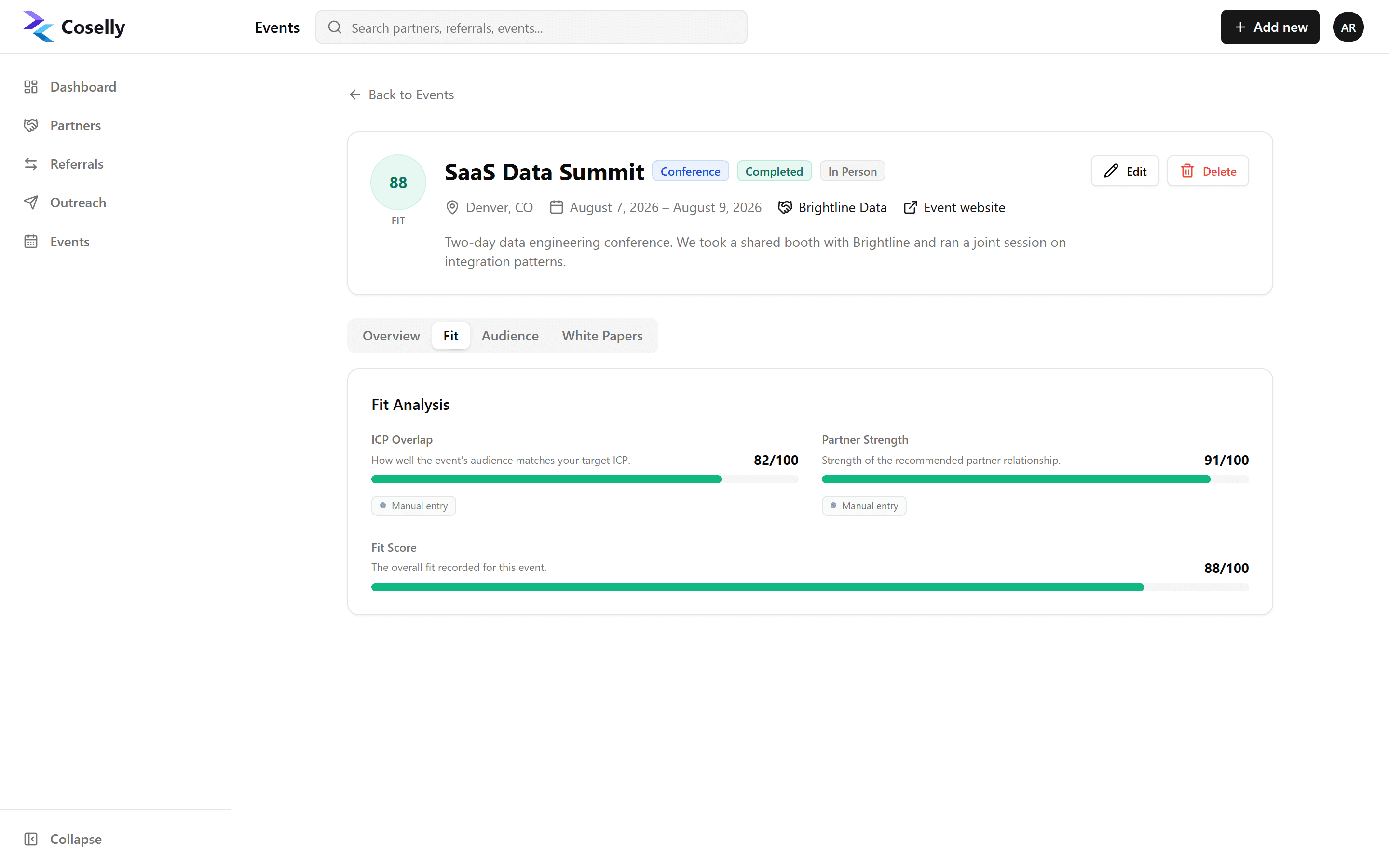
Task: Go Back to Events link
Action: pos(401,95)
